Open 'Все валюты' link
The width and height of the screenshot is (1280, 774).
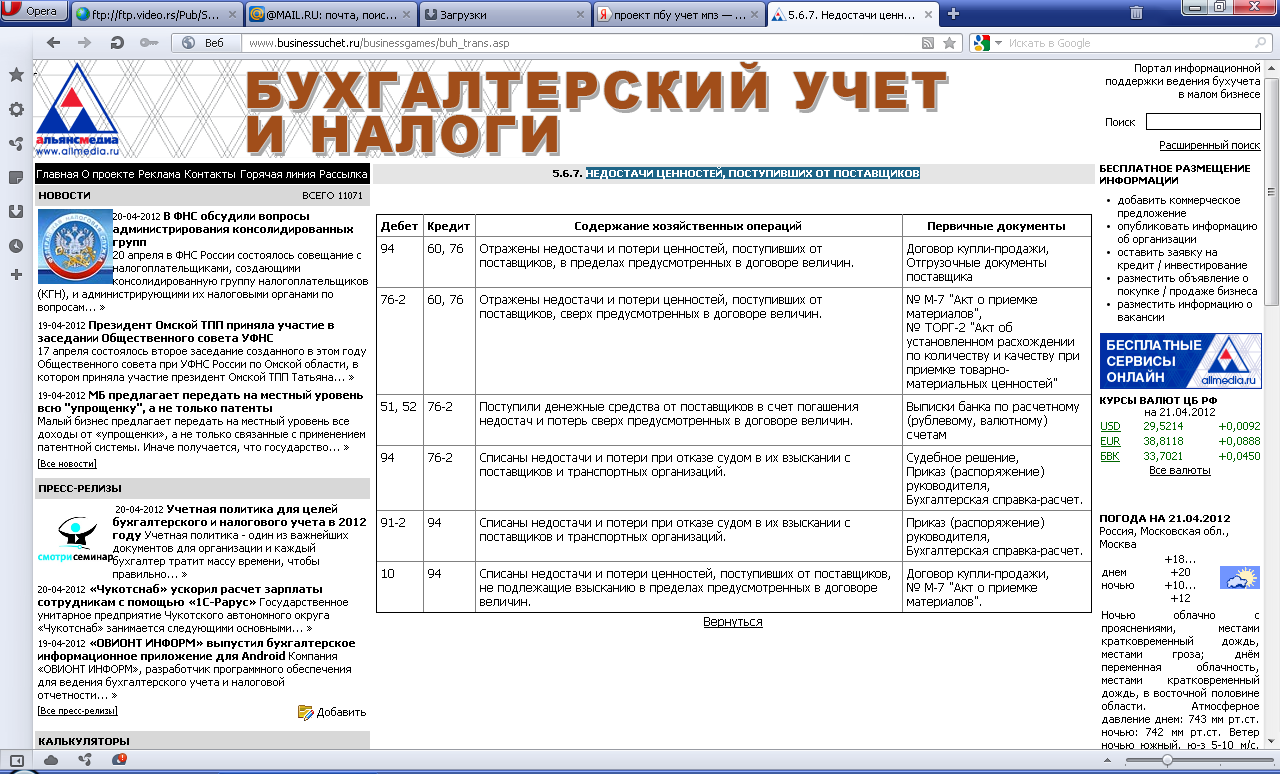1180,470
